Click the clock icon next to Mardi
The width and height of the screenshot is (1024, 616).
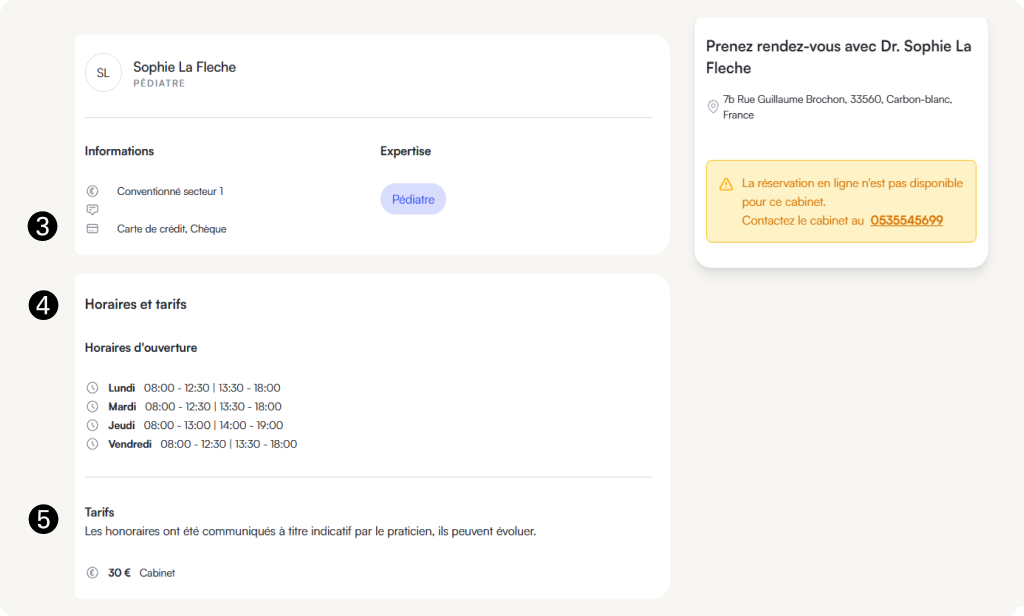(92, 407)
